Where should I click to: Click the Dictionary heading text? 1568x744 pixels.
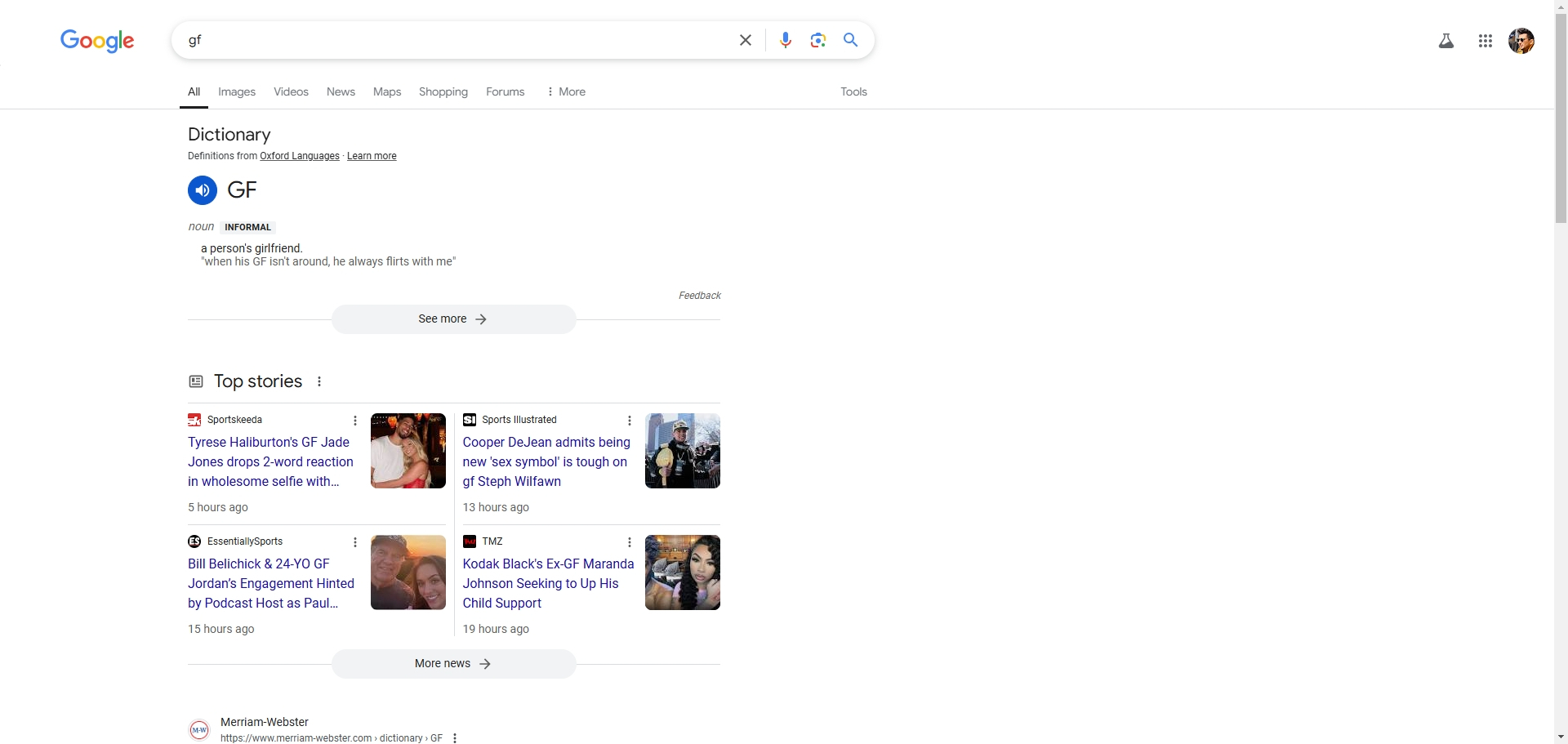(229, 135)
